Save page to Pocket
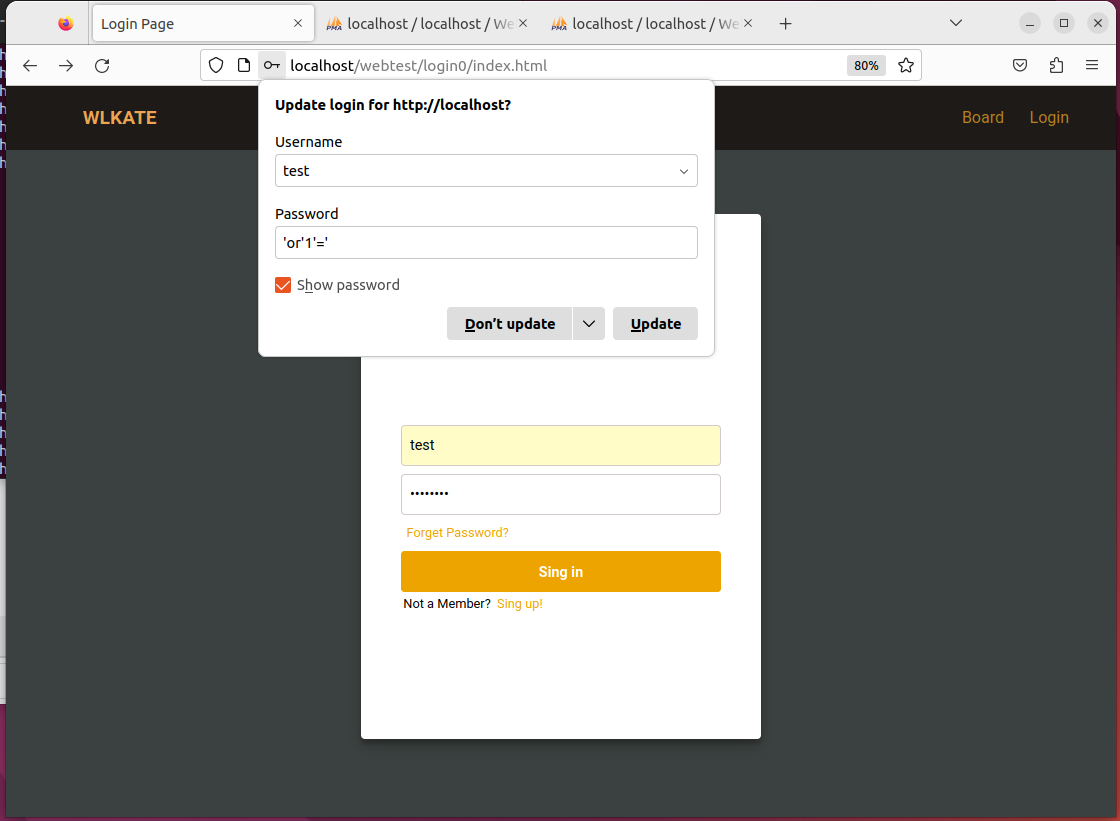 [x=1020, y=66]
